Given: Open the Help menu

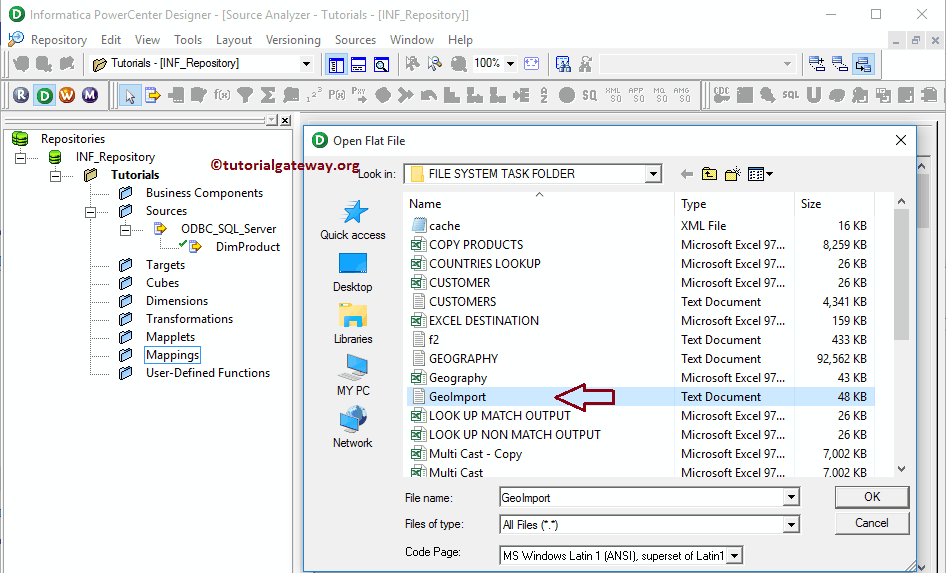Looking at the screenshot, I should click(460, 40).
